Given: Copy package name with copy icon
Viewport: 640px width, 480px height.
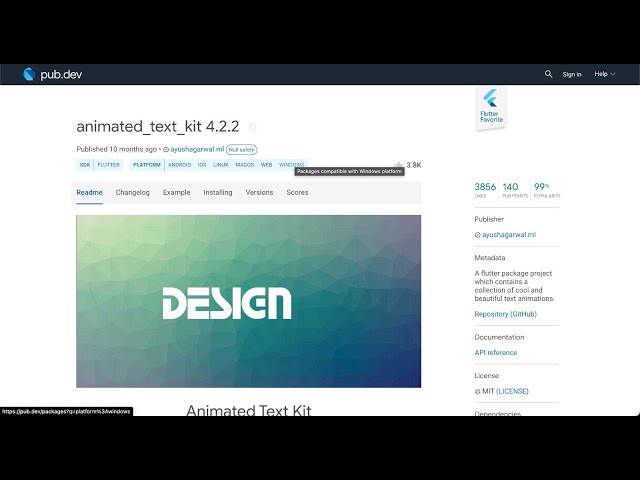Looking at the screenshot, I should (252, 127).
